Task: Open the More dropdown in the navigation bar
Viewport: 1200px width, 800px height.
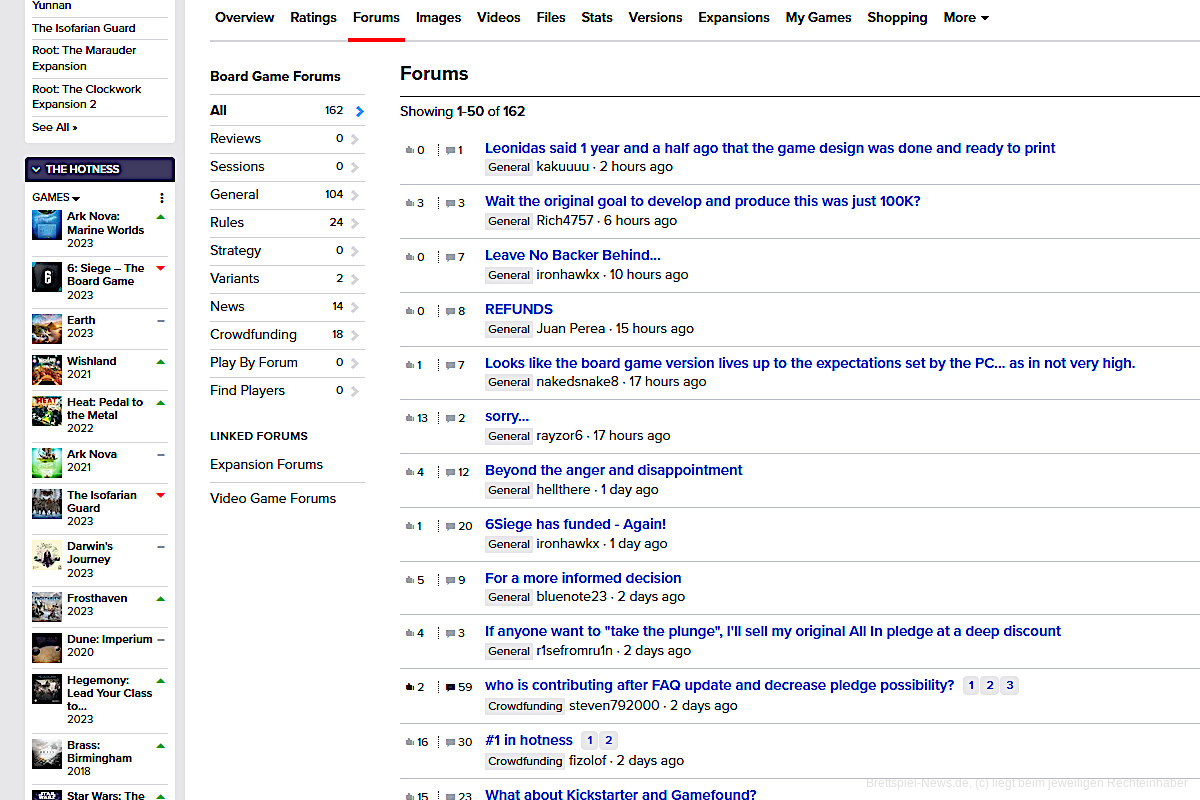Action: click(965, 17)
